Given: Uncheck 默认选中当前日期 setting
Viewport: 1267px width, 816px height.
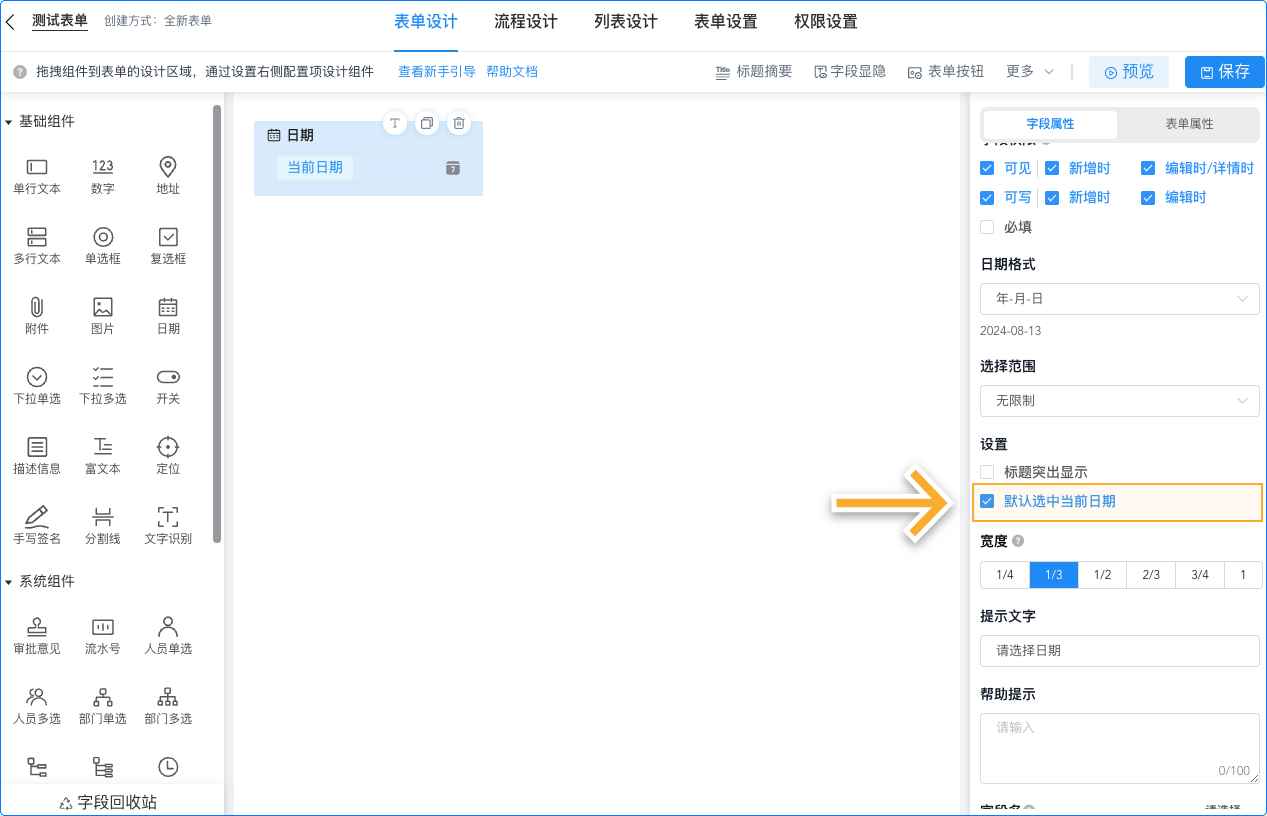Looking at the screenshot, I should 987,502.
